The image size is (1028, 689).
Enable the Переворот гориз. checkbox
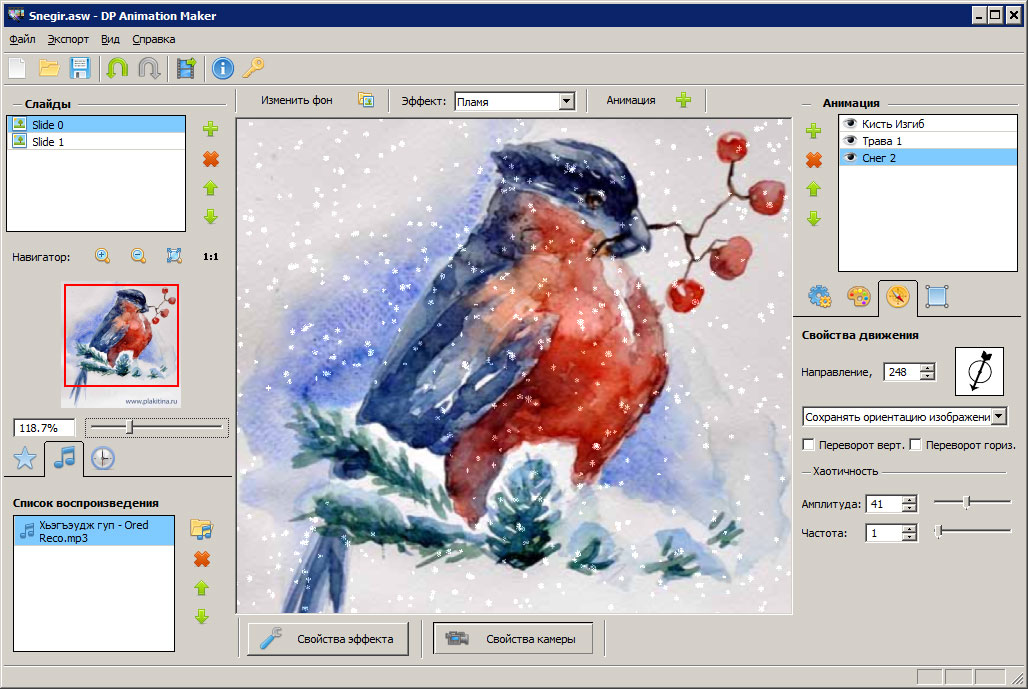915,444
